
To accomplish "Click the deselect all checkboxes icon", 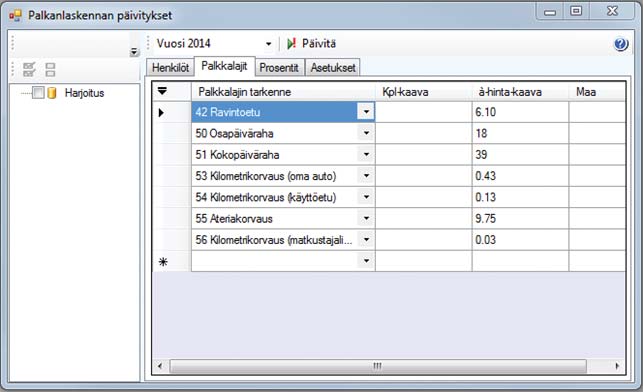I will pyautogui.click(x=50, y=69).
